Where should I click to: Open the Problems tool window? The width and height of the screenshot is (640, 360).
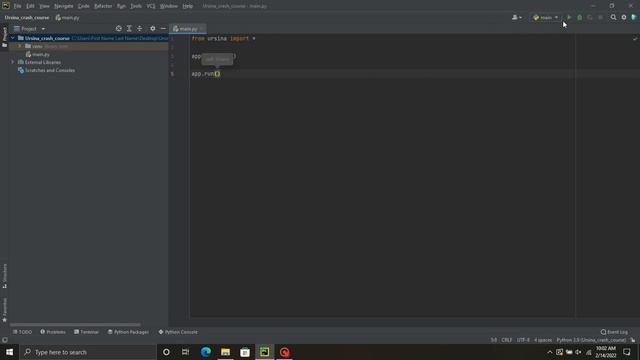click(x=53, y=332)
